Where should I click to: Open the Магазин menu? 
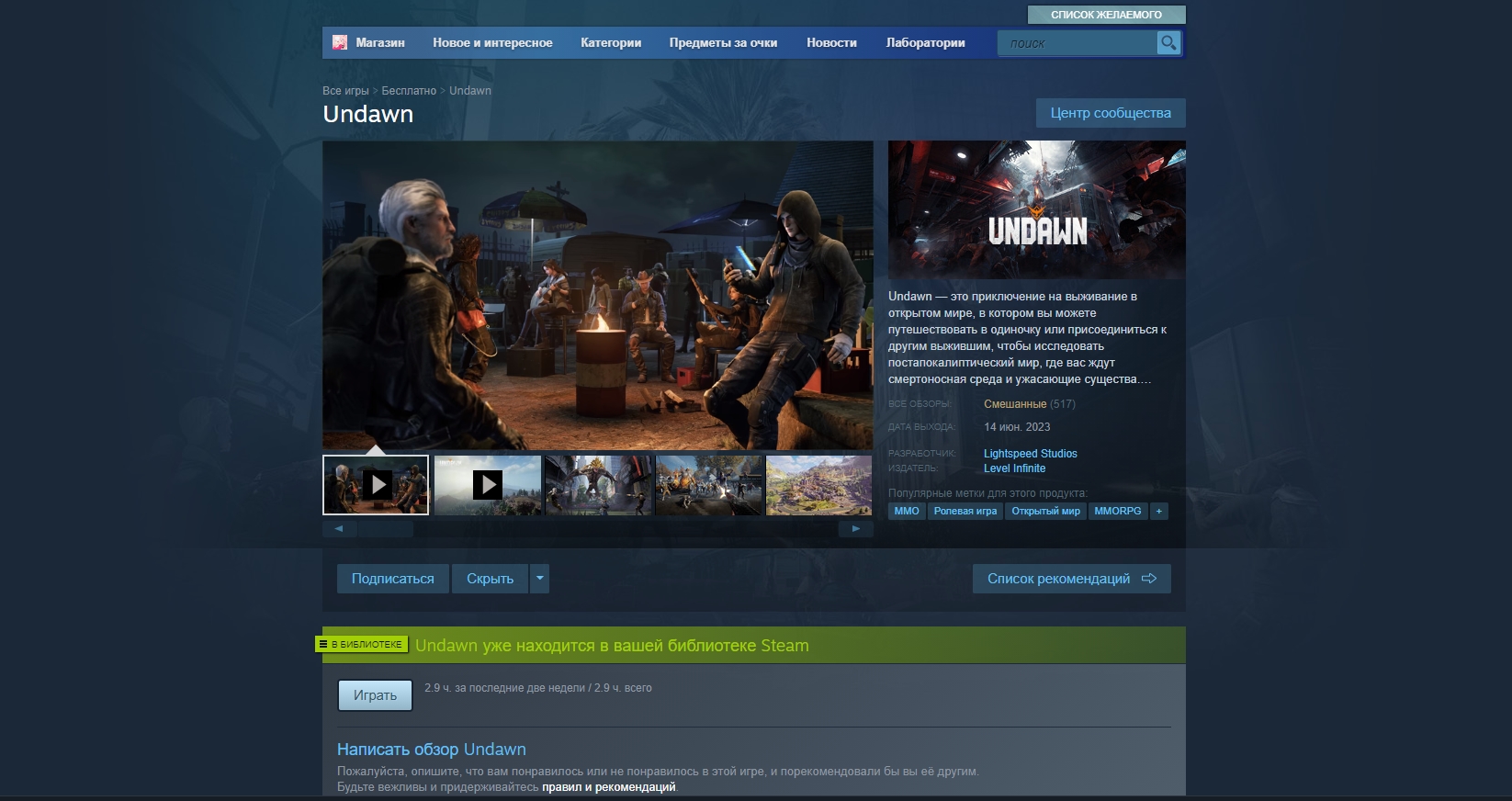pos(380,42)
